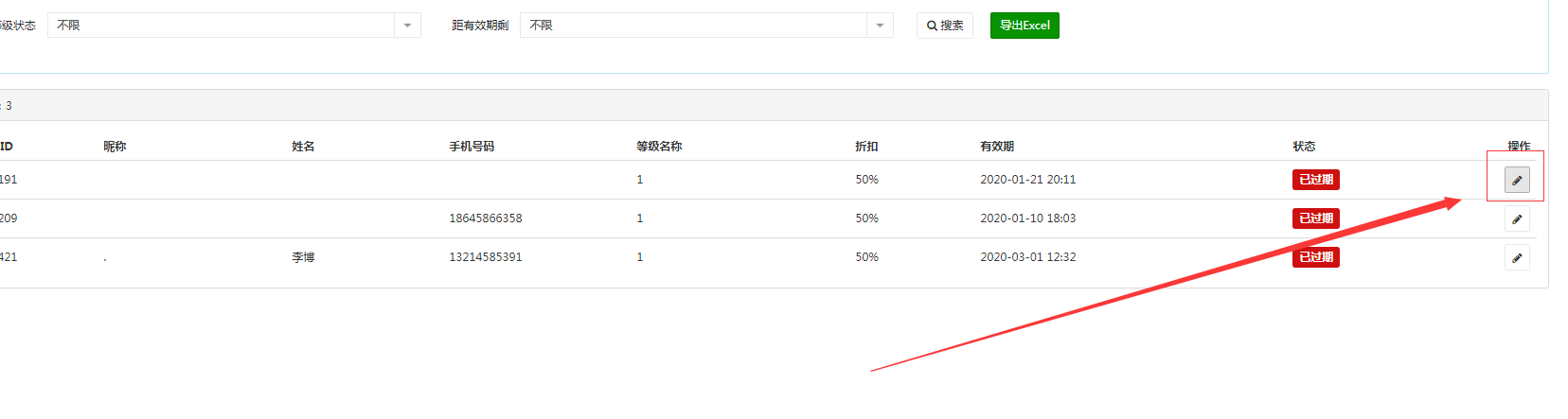This screenshot has width=1568, height=419.
Task: Click the 搜索 search button
Action: tap(945, 26)
